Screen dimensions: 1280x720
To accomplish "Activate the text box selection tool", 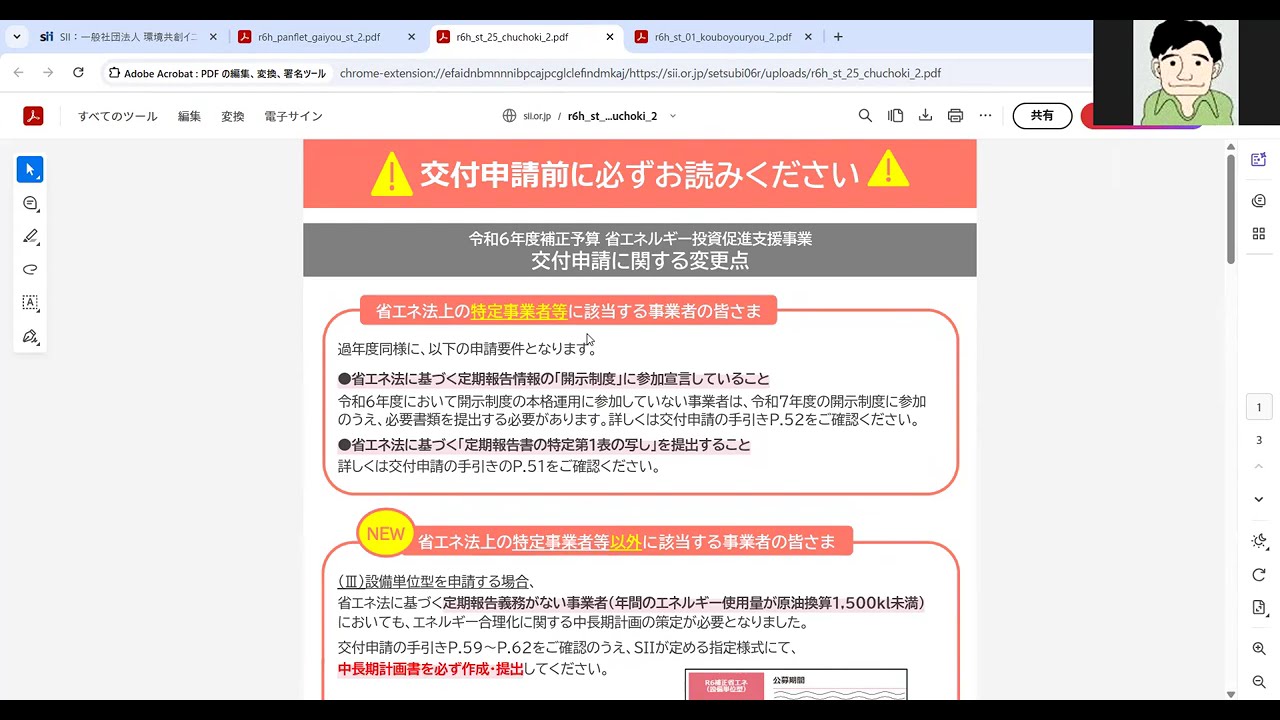I will pos(30,303).
